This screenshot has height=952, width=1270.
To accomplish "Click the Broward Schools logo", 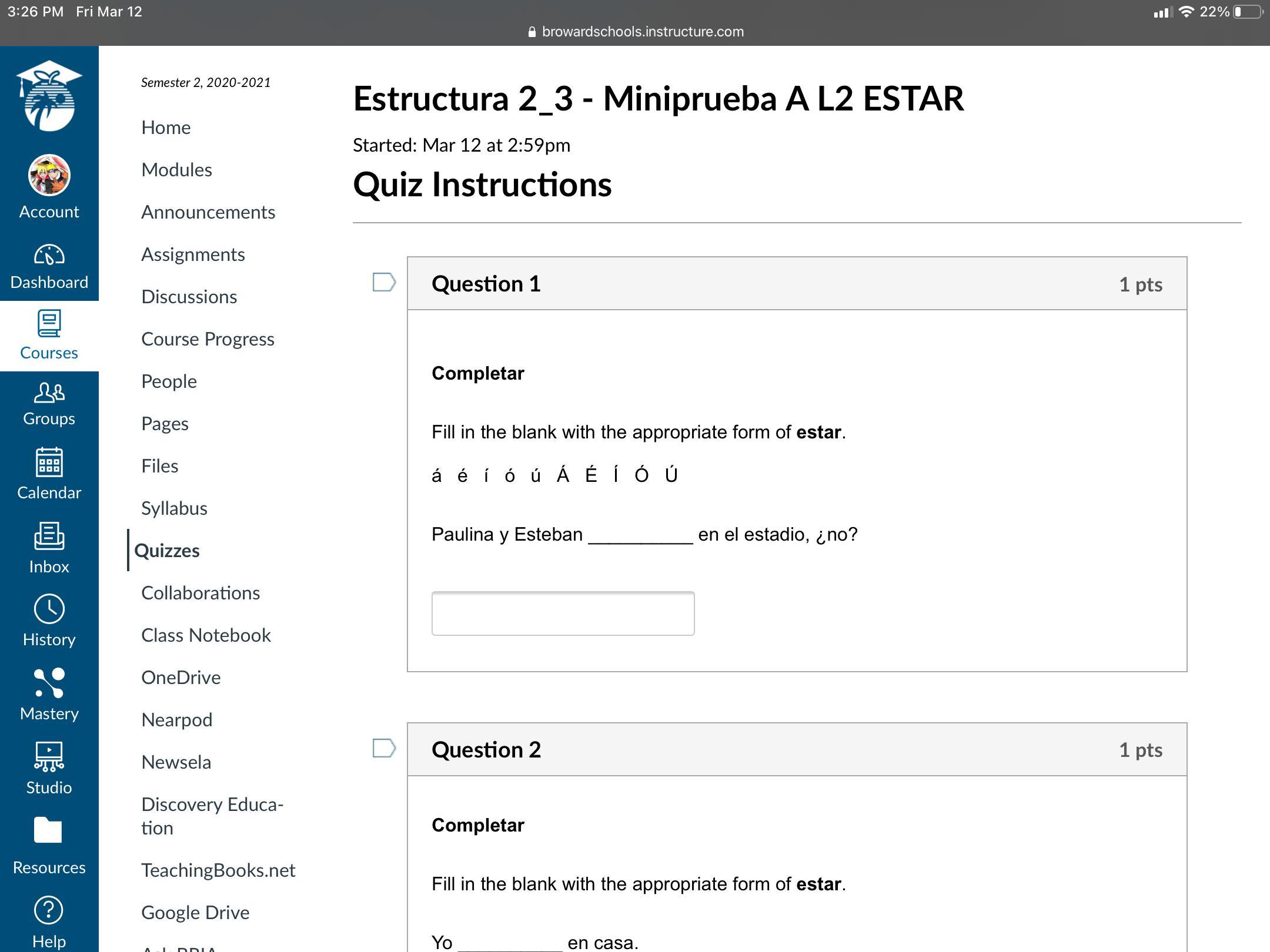I will point(49,96).
